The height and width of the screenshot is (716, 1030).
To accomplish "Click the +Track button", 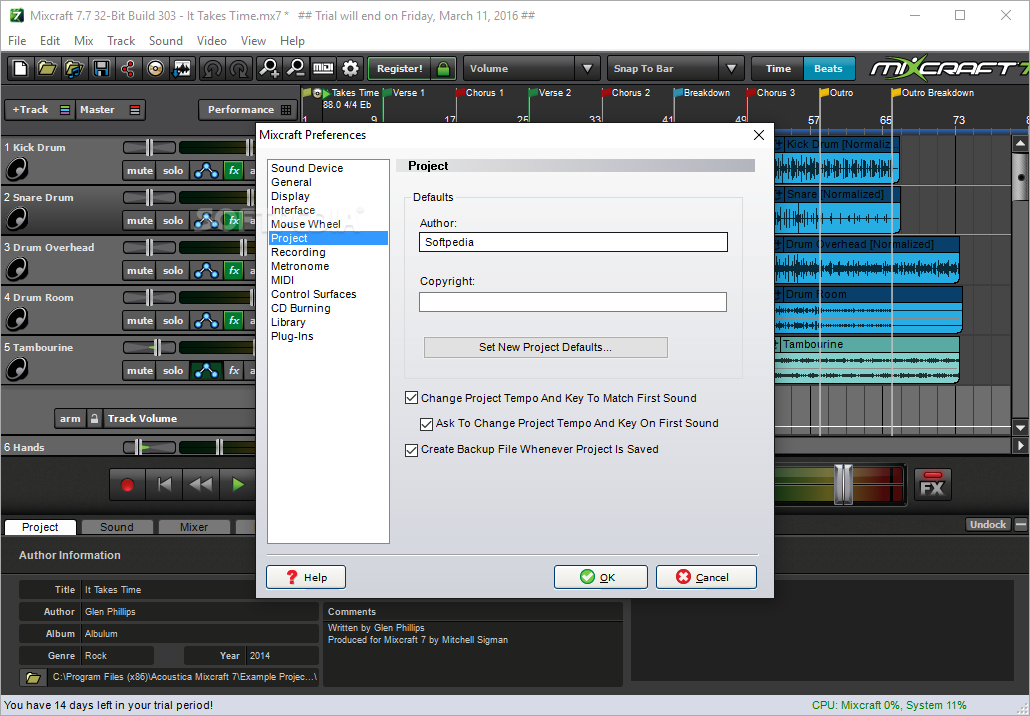I will pyautogui.click(x=39, y=110).
